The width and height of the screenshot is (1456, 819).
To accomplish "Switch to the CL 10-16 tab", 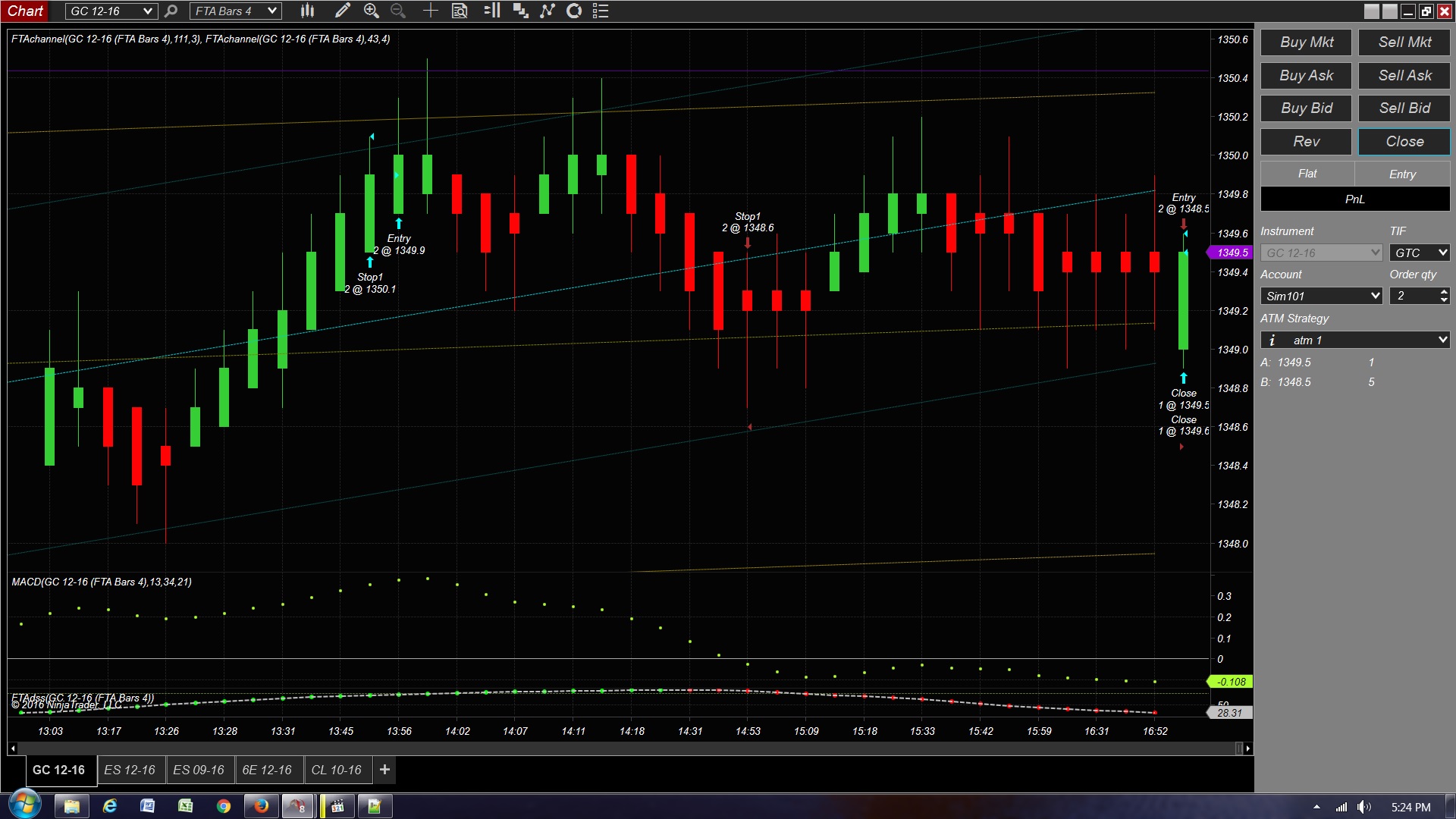I will [x=336, y=770].
